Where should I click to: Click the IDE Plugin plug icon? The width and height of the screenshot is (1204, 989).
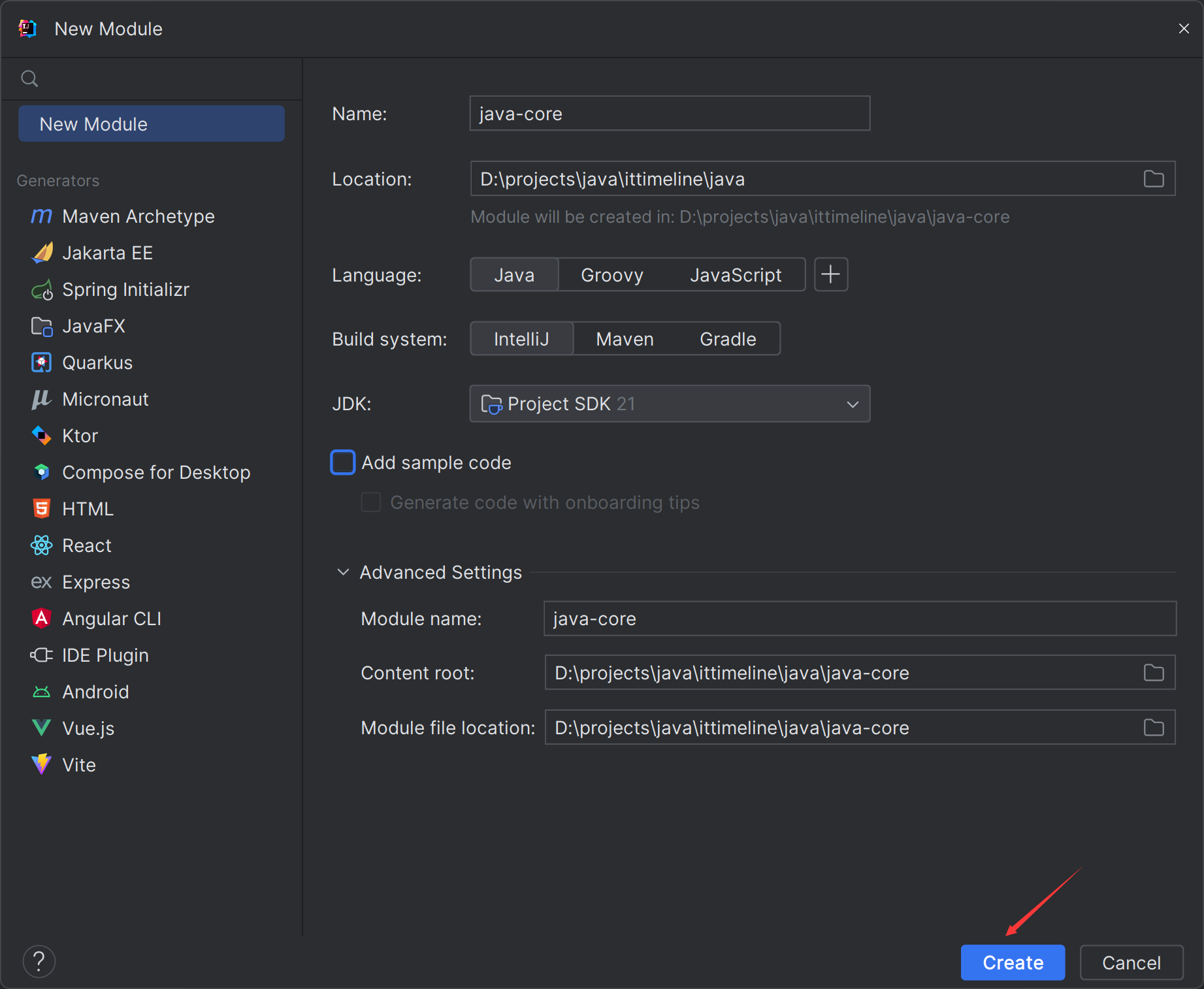42,655
